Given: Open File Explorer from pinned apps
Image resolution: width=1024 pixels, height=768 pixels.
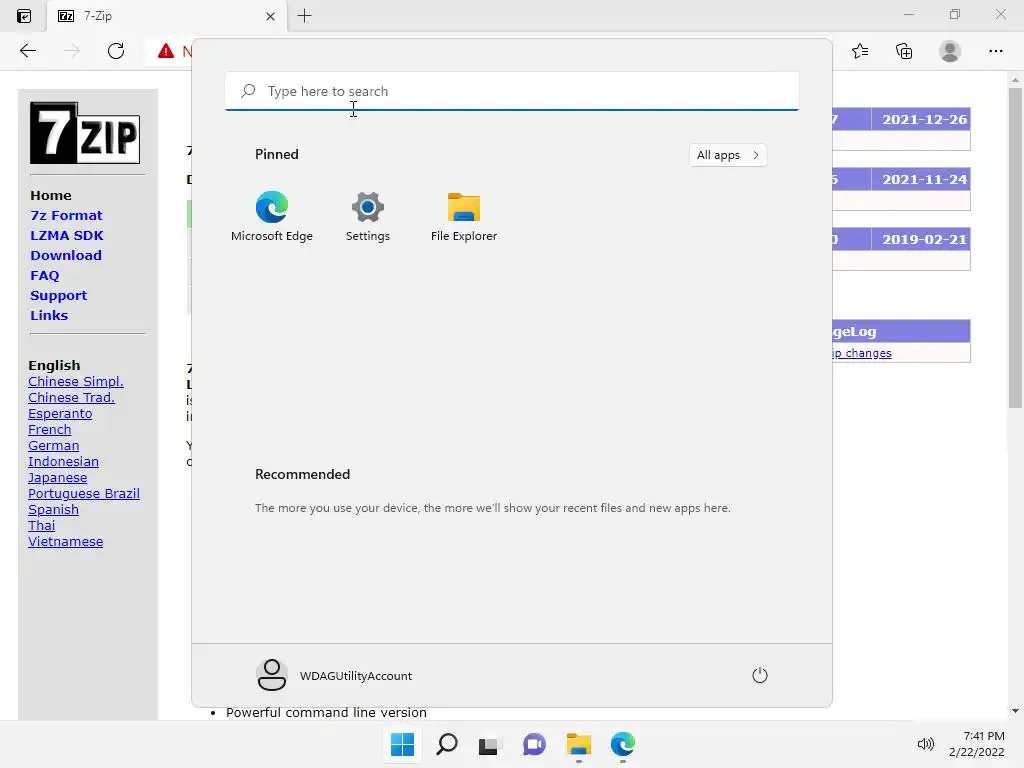Looking at the screenshot, I should point(464,216).
